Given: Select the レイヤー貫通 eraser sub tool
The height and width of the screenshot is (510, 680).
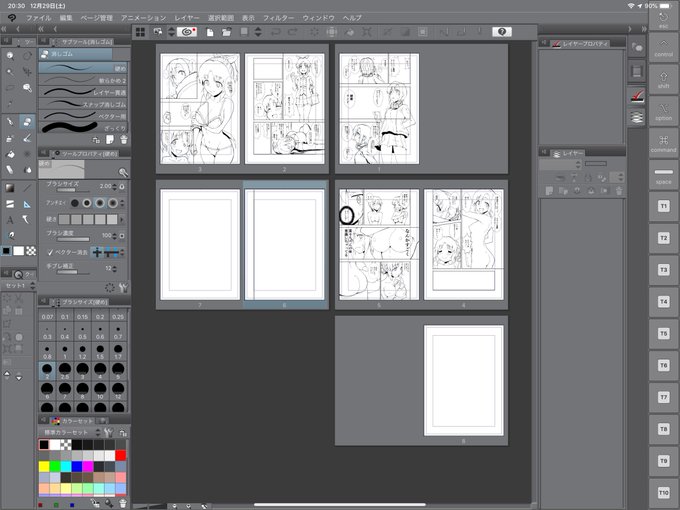Looking at the screenshot, I should pos(83,92).
